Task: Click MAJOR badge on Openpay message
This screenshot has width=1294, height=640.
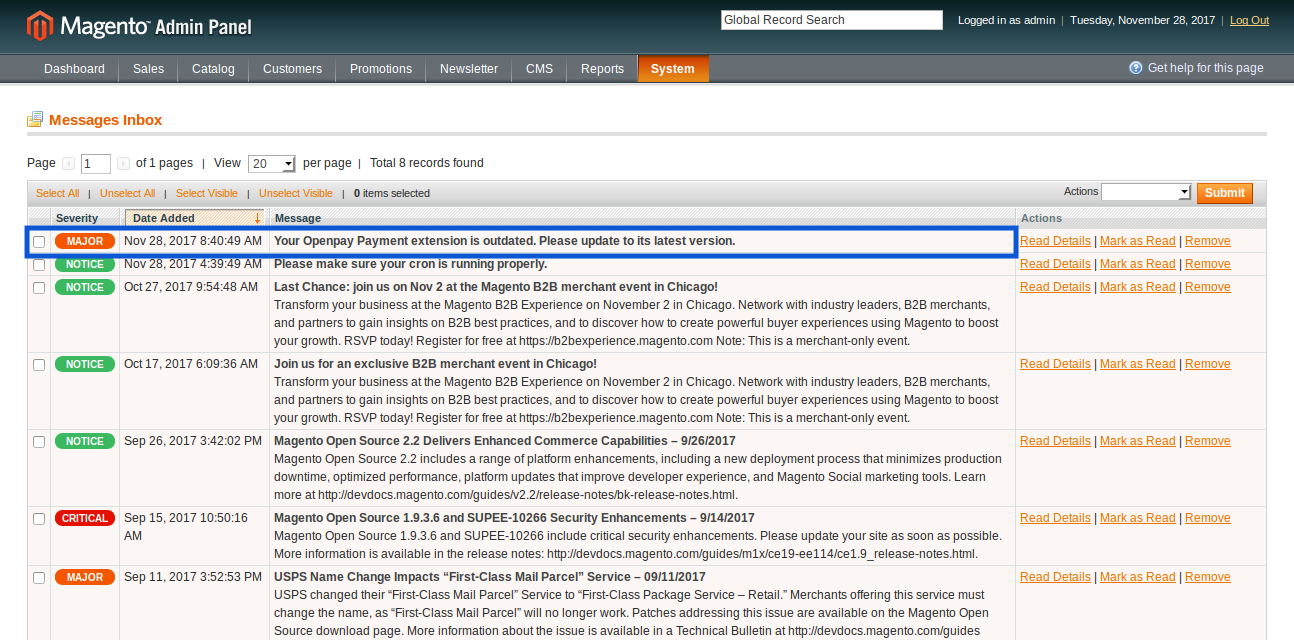Action: pos(84,241)
